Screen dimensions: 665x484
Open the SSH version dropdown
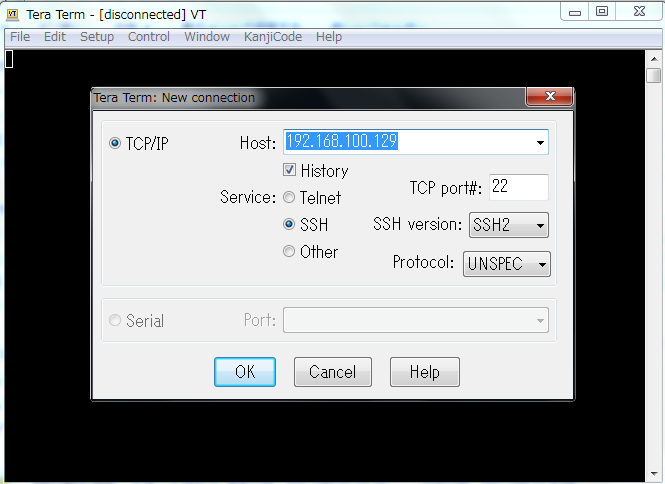coord(509,225)
